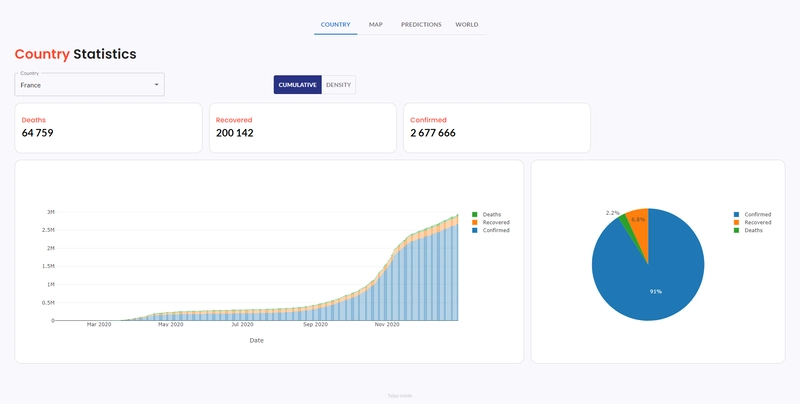The width and height of the screenshot is (800, 404).
Task: Click the green 2.2% Deaths pie slice
Action: [628, 225]
